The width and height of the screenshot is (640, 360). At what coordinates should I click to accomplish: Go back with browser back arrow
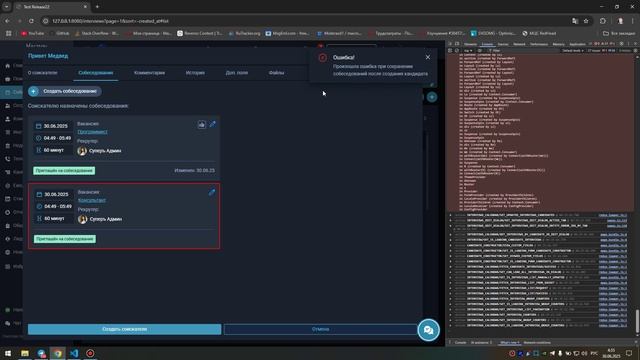point(7,21)
